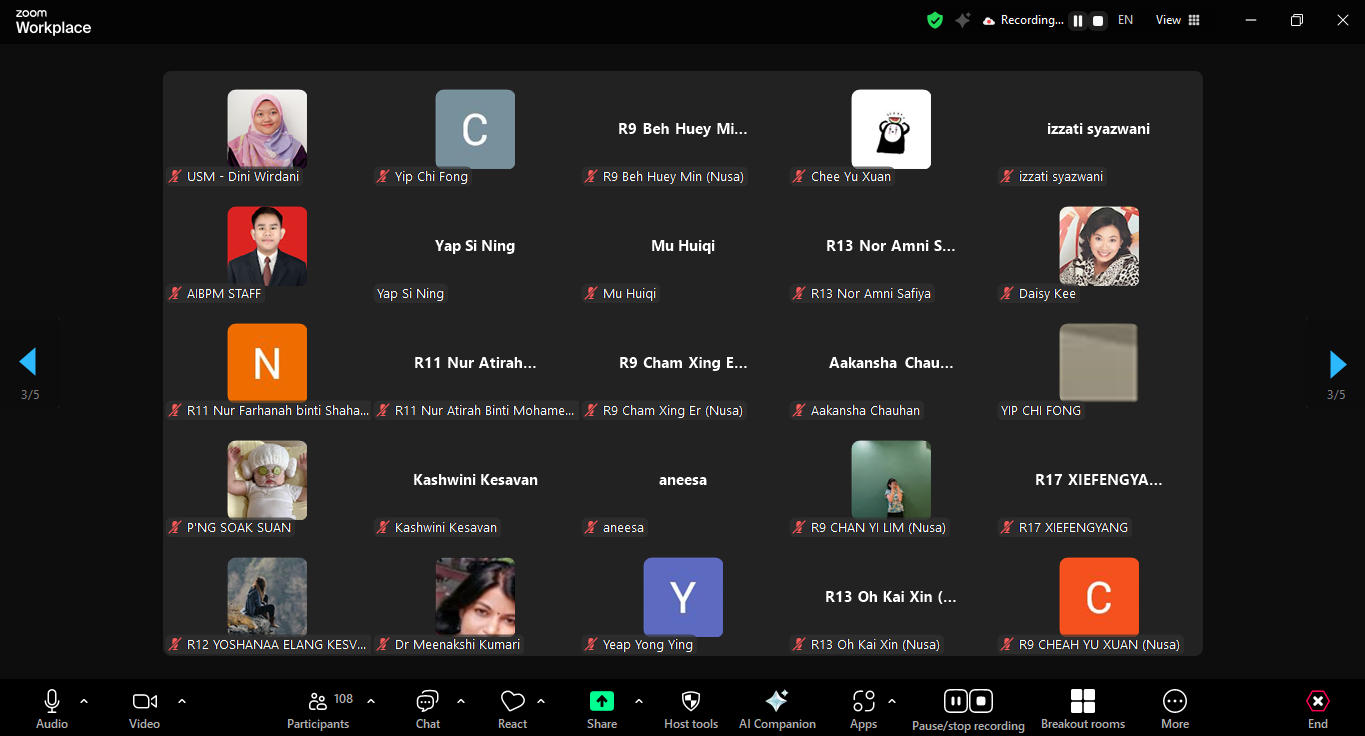This screenshot has height=736, width=1365.
Task: Select Chee Yu Xuan's penguin avatar
Action: click(891, 129)
